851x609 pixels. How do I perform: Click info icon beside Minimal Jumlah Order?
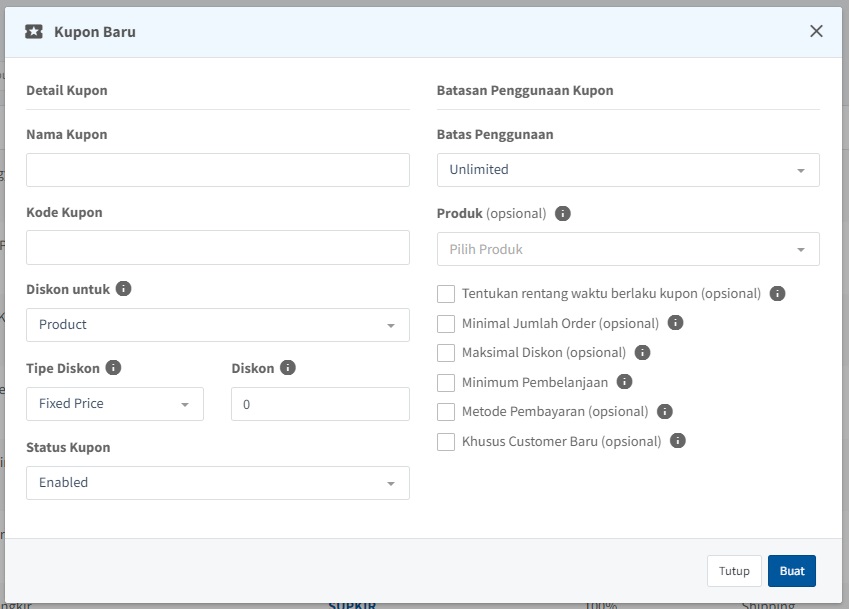(x=675, y=323)
